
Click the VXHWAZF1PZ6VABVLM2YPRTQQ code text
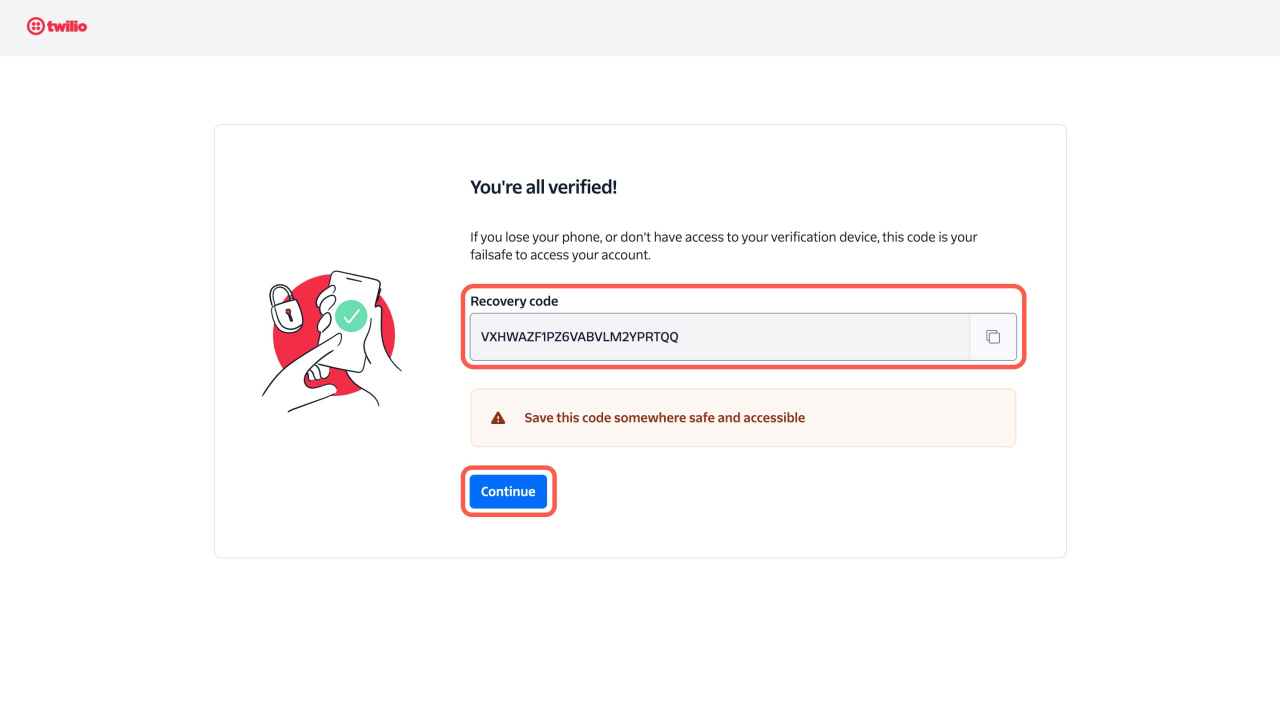click(579, 337)
